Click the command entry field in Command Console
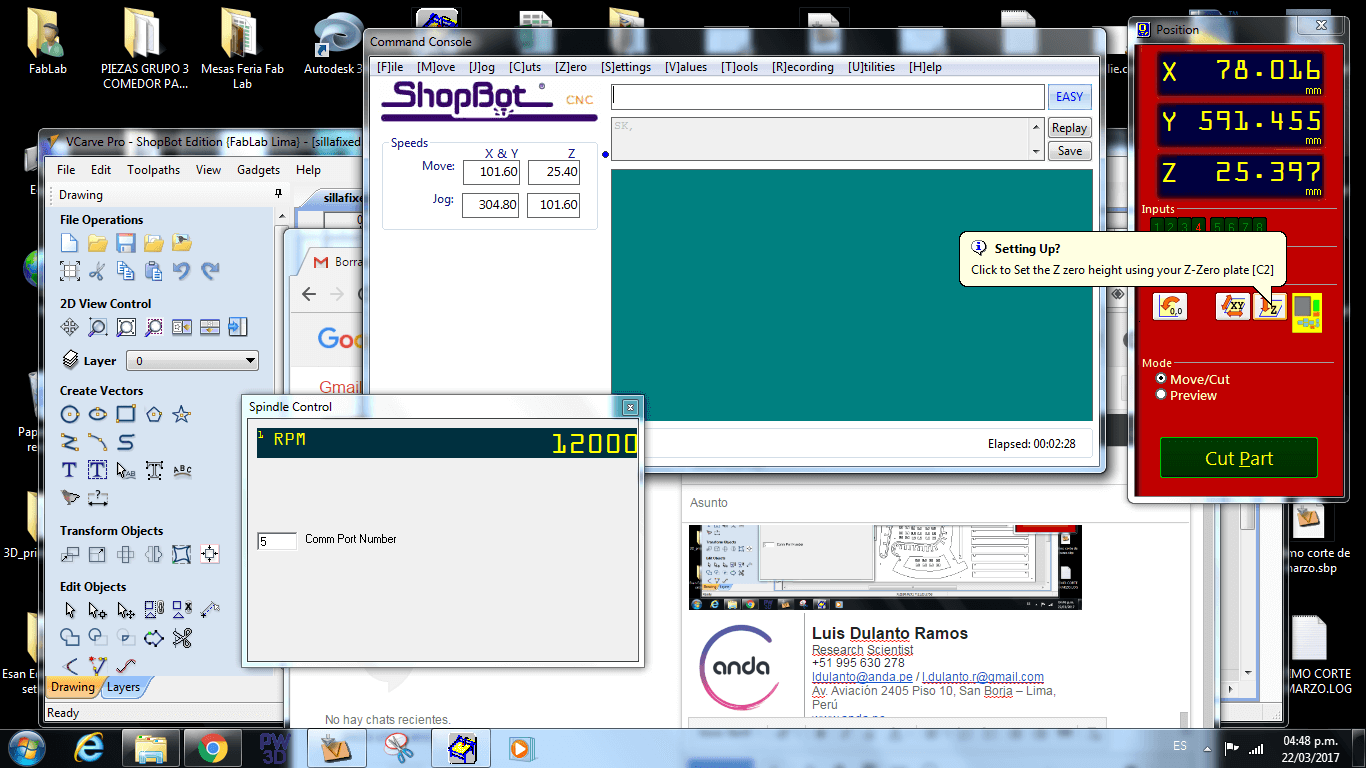Image resolution: width=1366 pixels, height=768 pixels. [x=828, y=97]
